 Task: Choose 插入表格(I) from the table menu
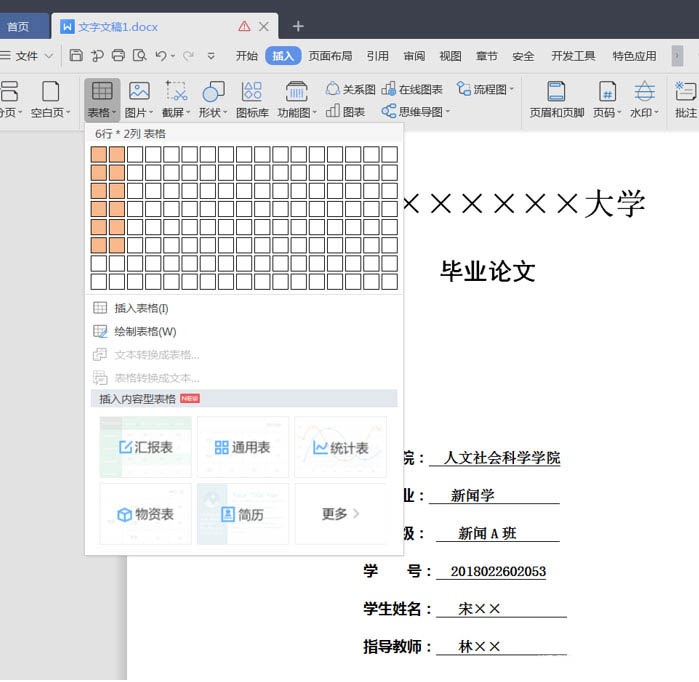(140, 308)
